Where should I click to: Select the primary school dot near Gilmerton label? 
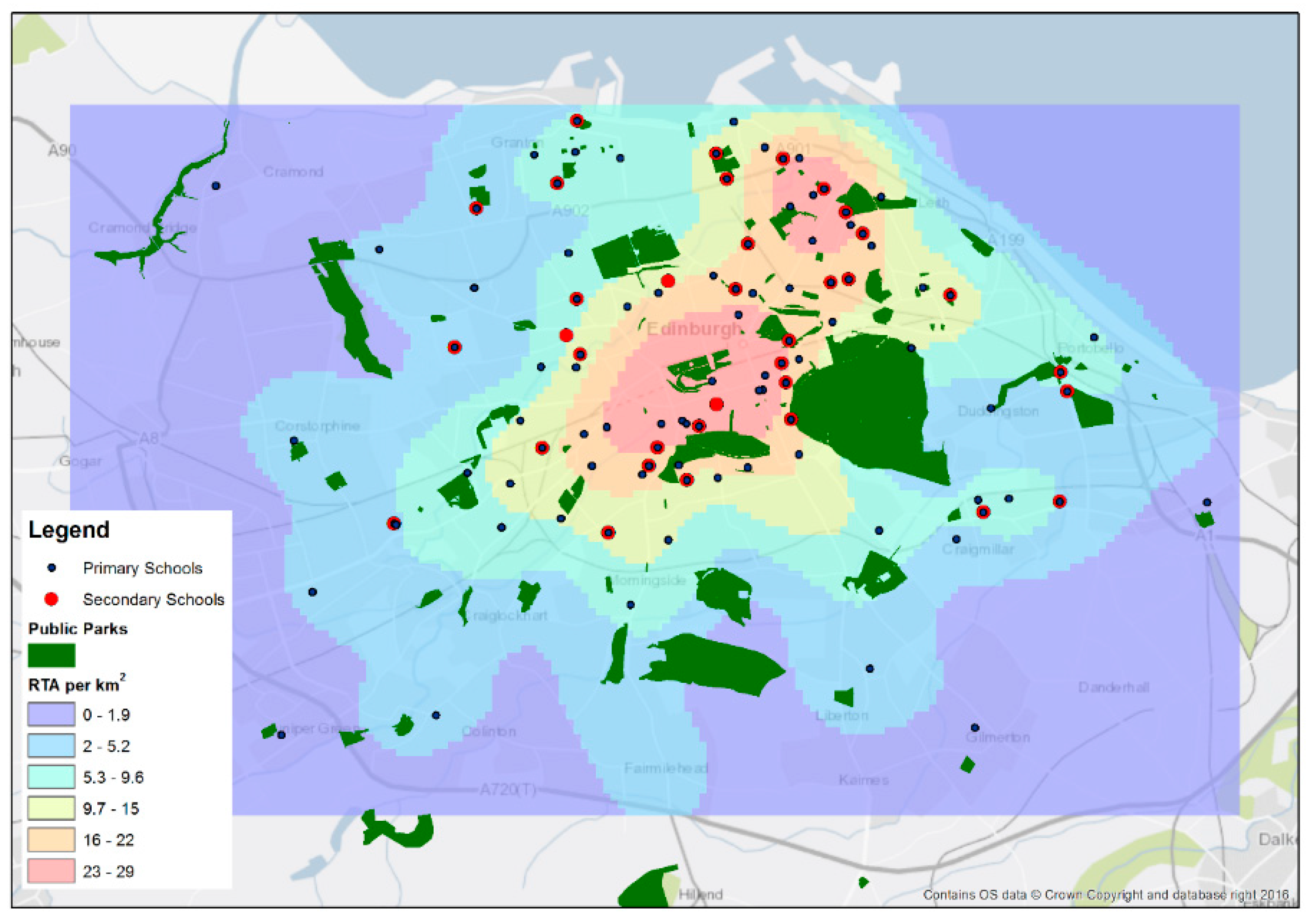[975, 728]
